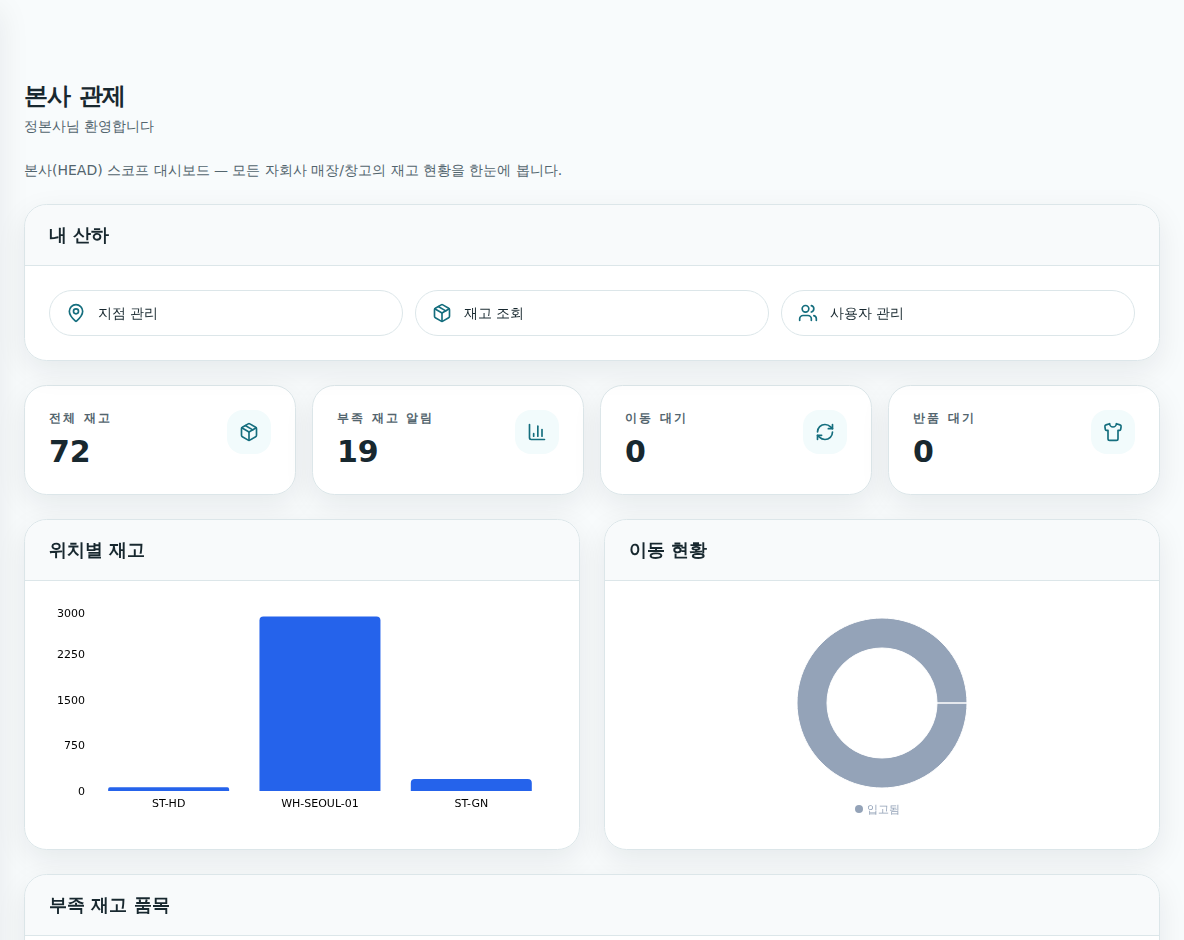Select the 전체 재고 value 72
The image size is (1184, 940).
coord(69,452)
